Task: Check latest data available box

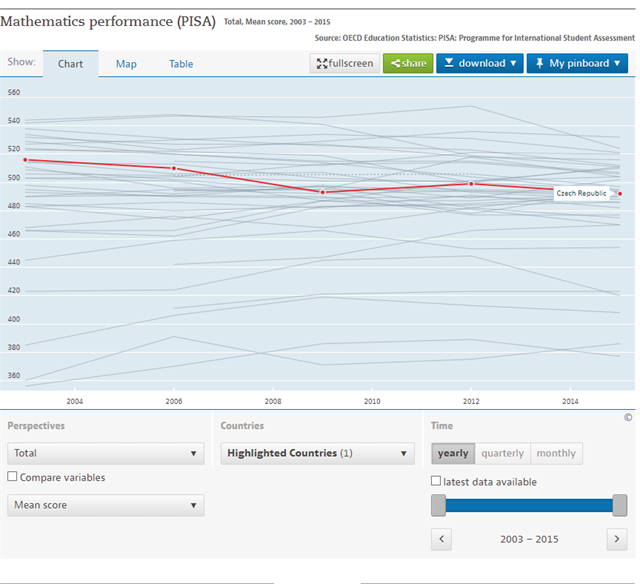Action: click(436, 482)
